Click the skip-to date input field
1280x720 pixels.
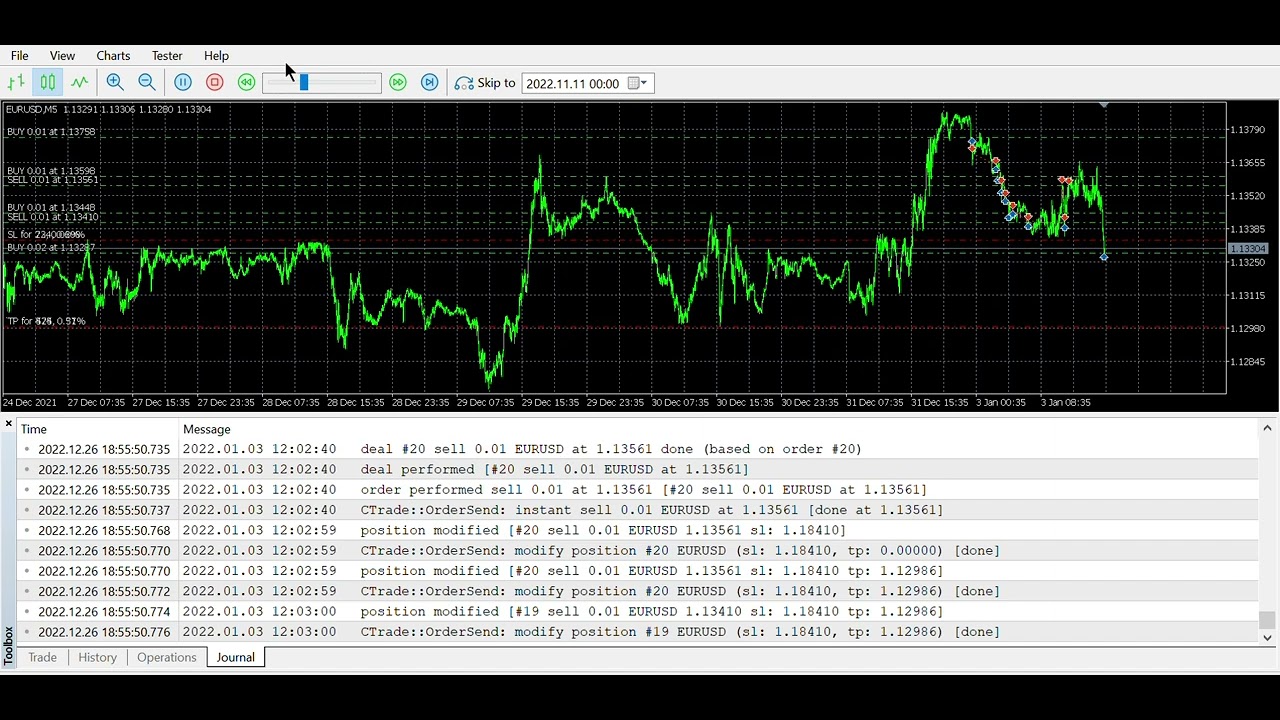[573, 83]
